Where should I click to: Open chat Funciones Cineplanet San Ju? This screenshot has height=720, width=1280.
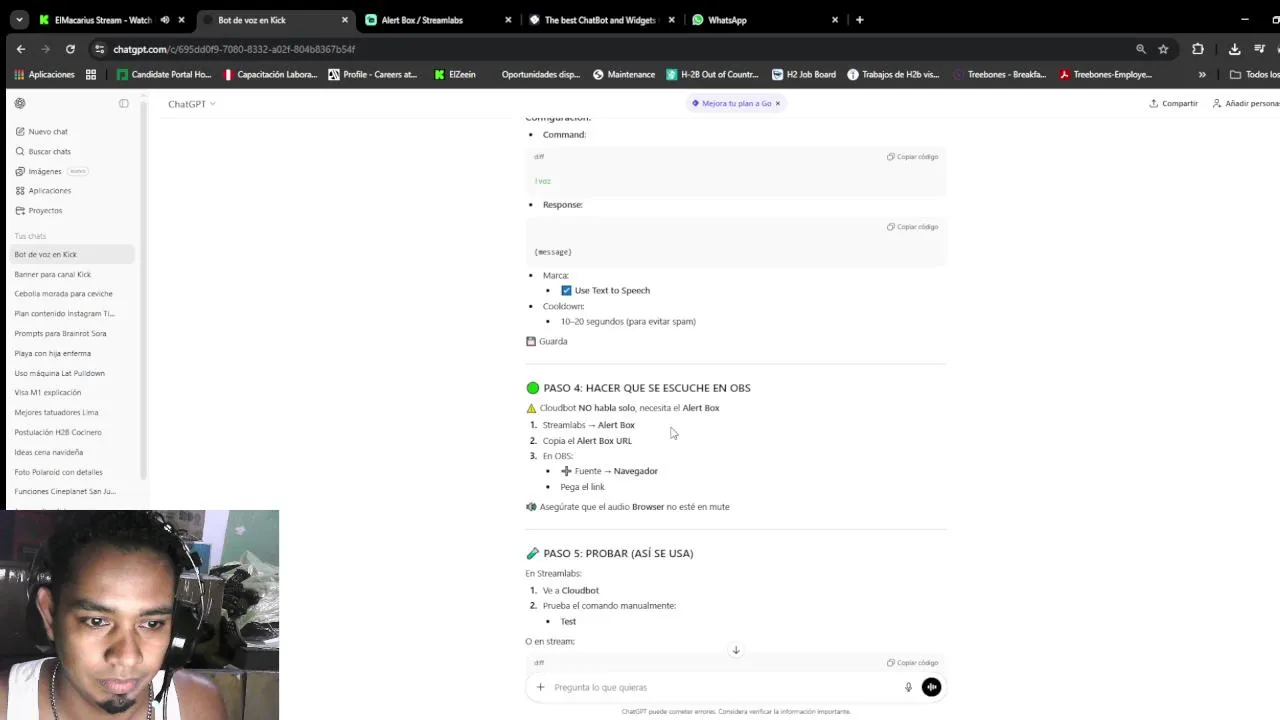pyautogui.click(x=72, y=491)
